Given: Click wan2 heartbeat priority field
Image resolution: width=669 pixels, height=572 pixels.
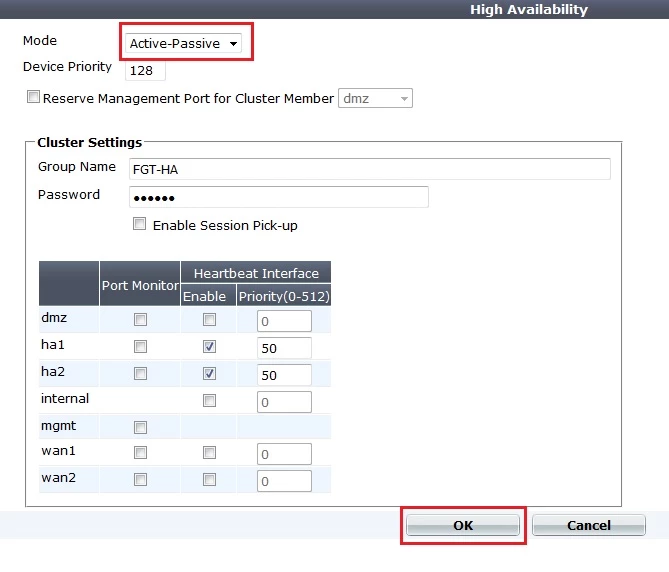Looking at the screenshot, I should click(284, 481).
